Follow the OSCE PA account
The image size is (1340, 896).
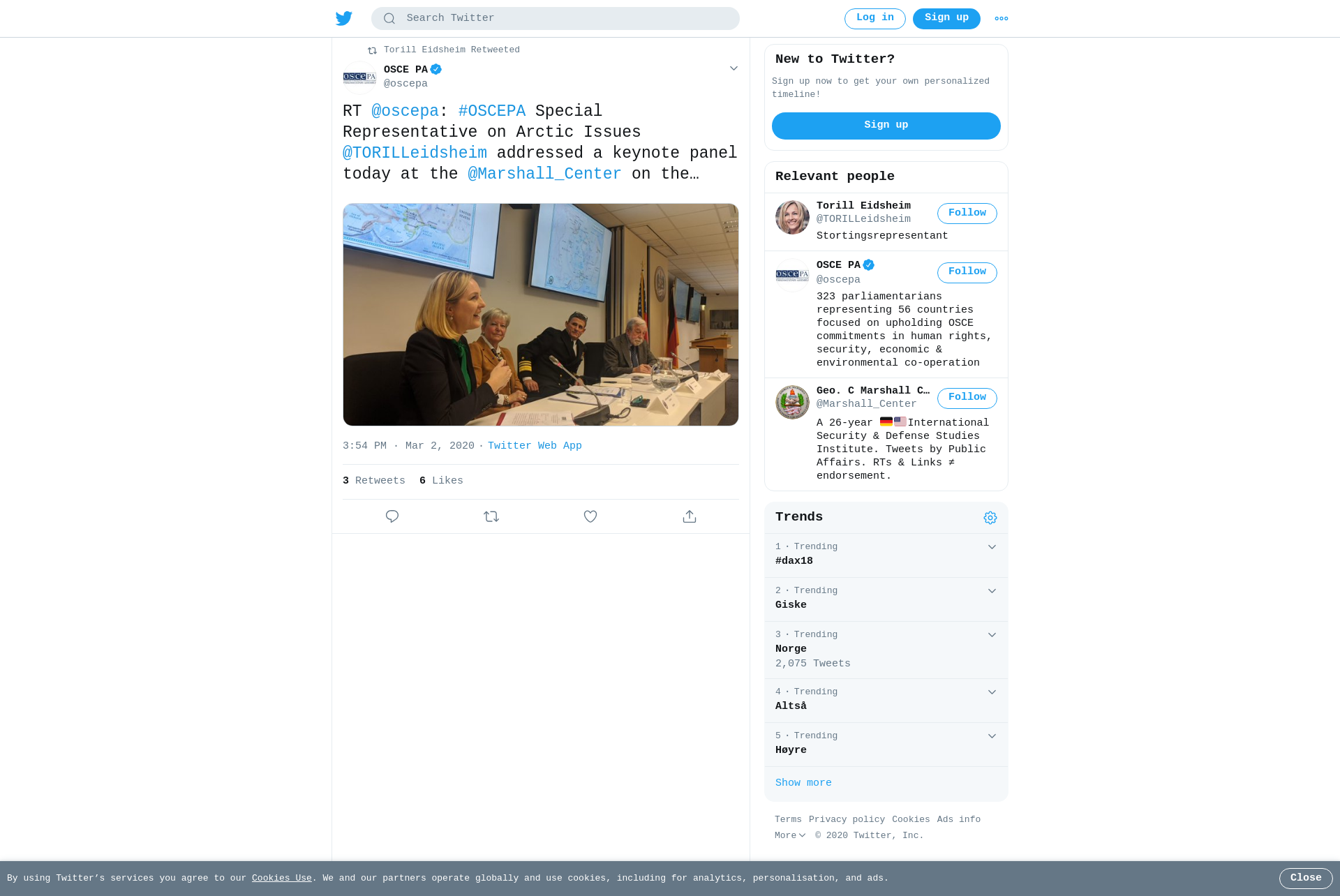tap(967, 272)
